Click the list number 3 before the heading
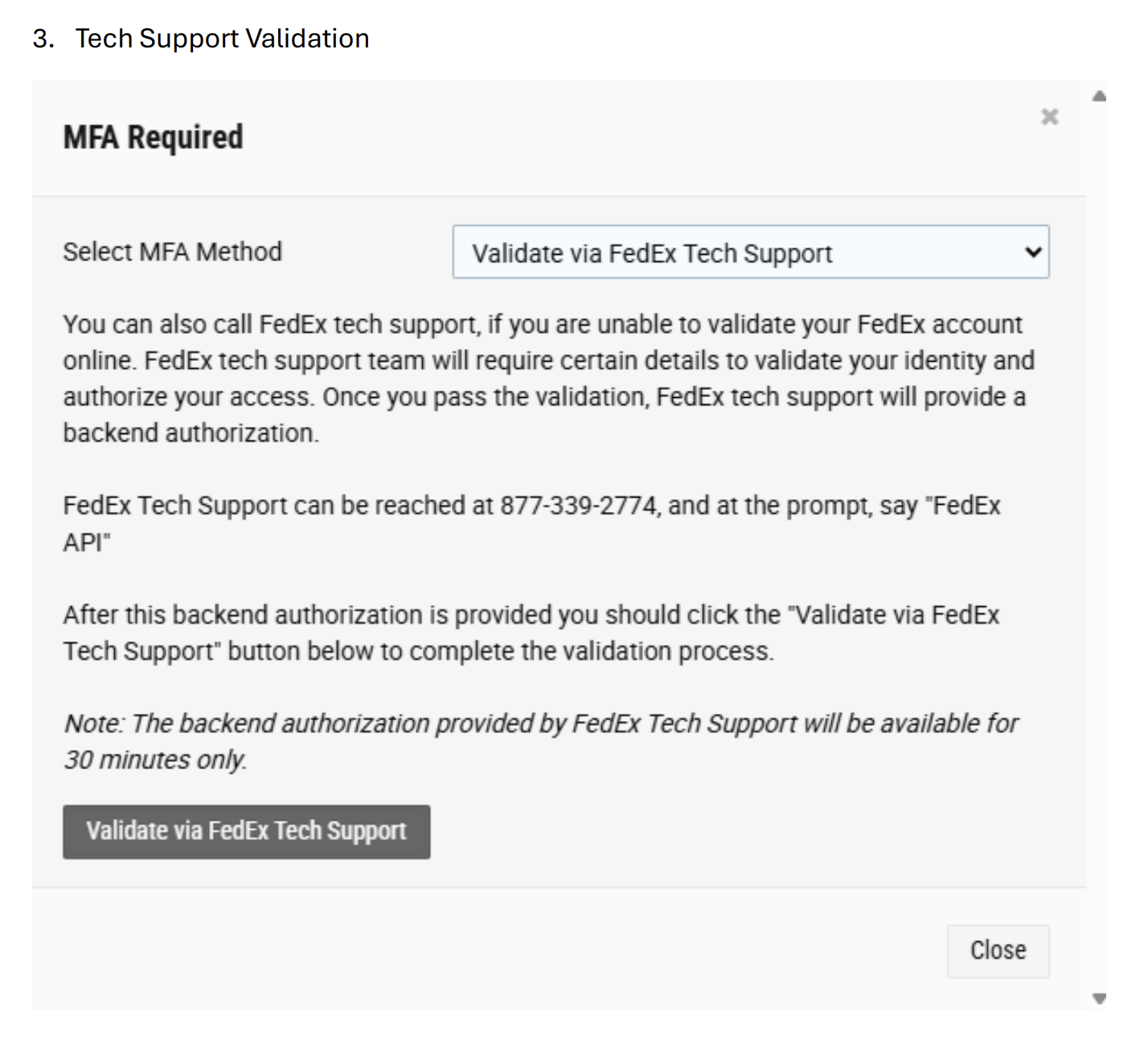This screenshot has height=1045, width=1148. tap(42, 39)
